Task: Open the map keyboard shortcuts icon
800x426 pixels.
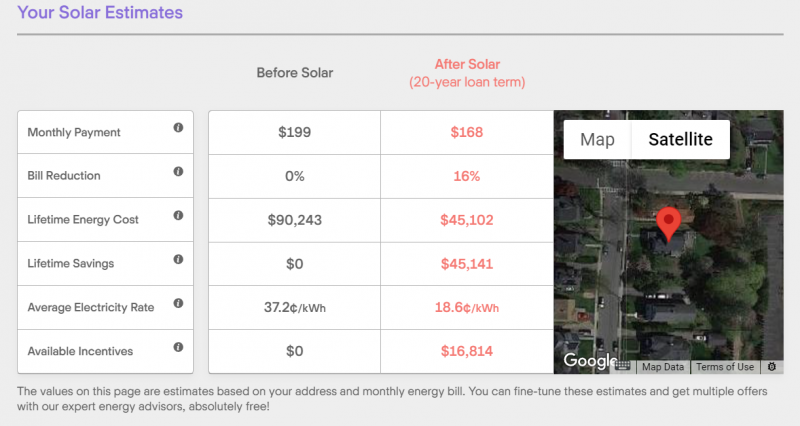Action: pos(622,366)
